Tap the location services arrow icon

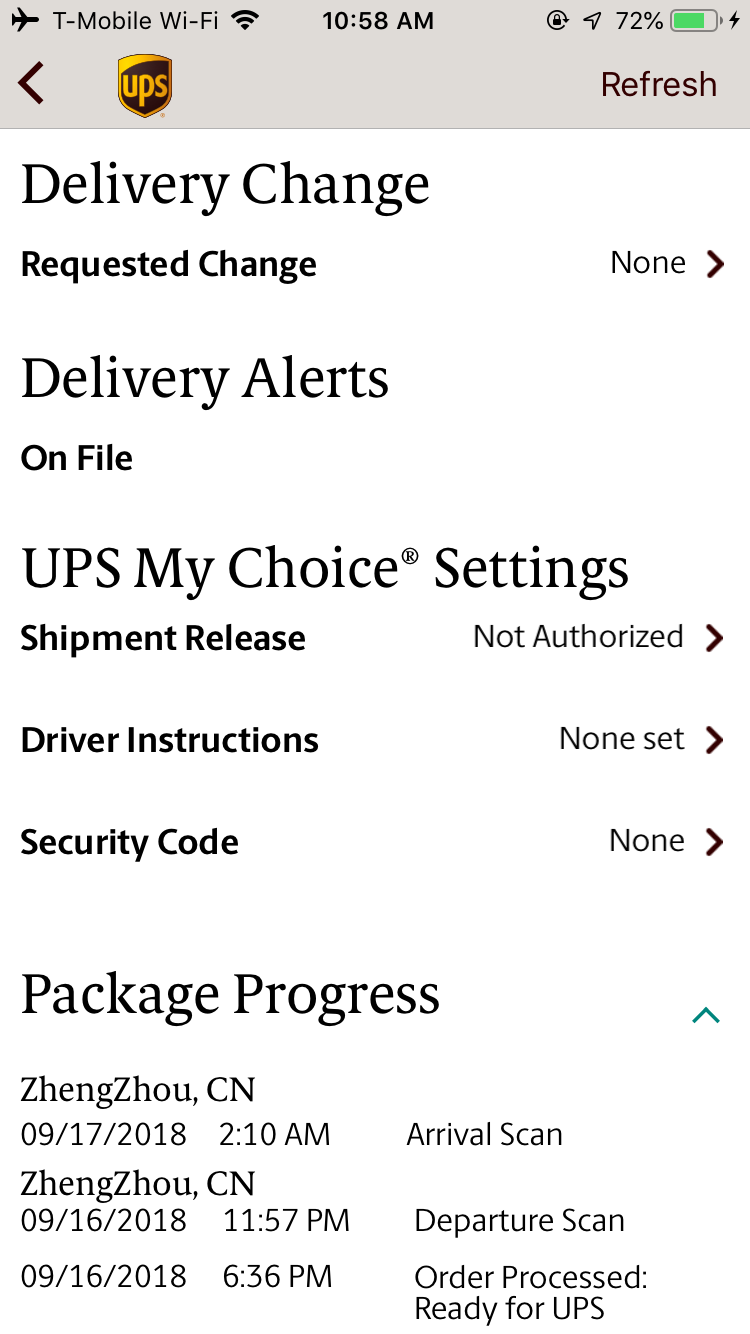tap(593, 20)
